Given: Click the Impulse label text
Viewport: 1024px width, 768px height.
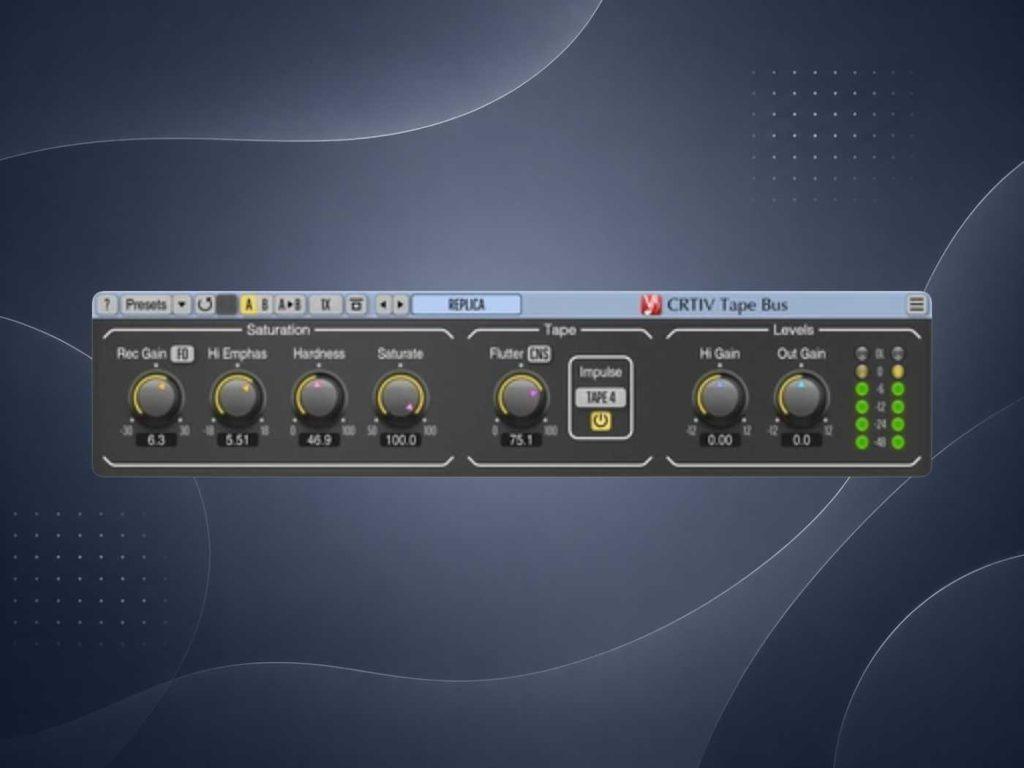Looking at the screenshot, I should pos(600,372).
